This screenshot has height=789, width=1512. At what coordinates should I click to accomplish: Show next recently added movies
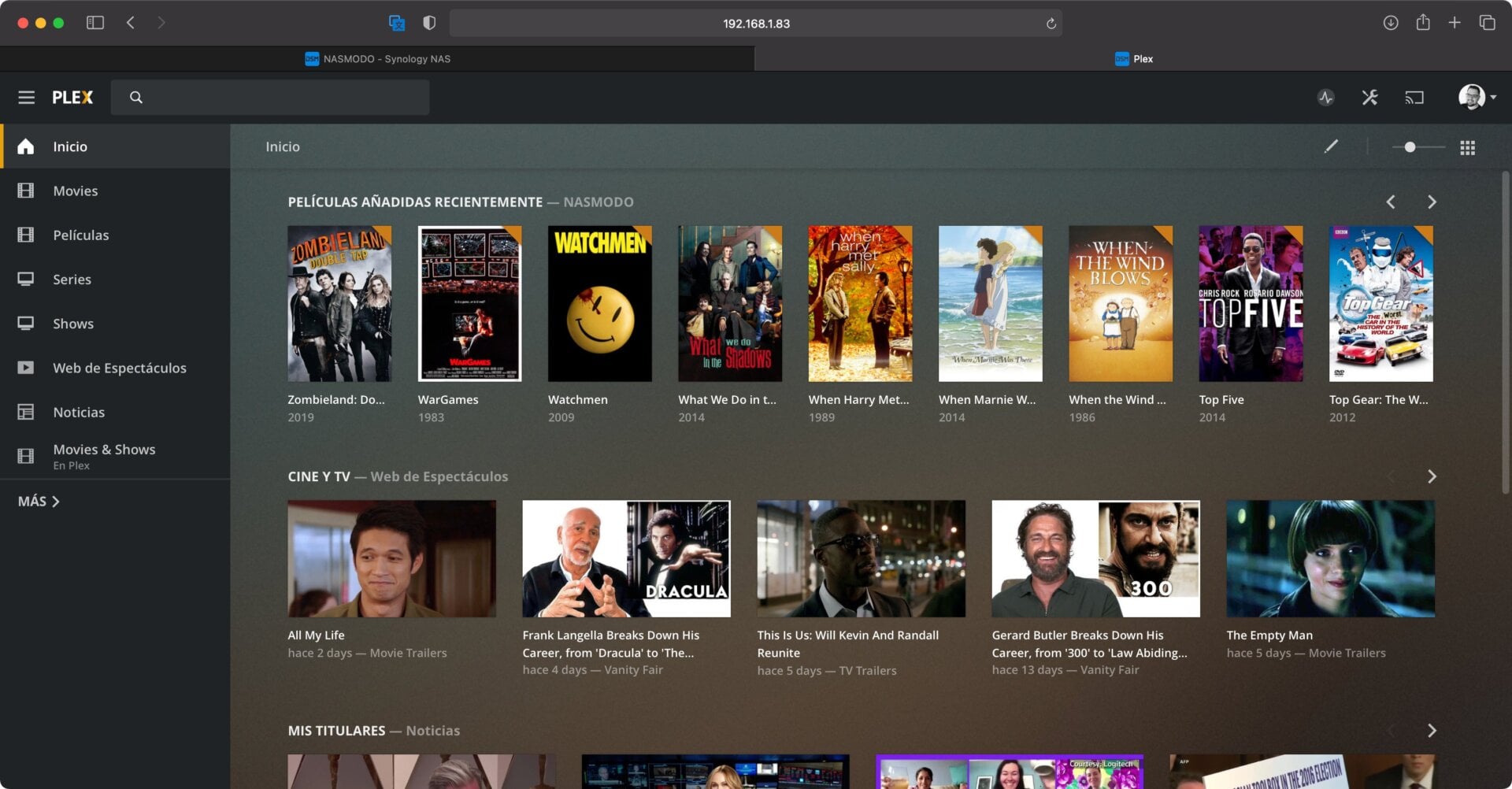click(1432, 202)
